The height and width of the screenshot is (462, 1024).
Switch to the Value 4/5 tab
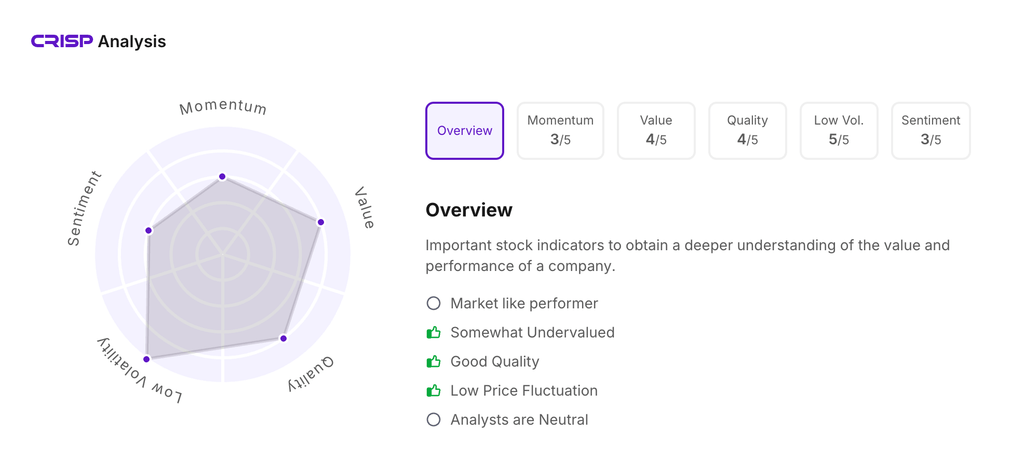pos(656,131)
